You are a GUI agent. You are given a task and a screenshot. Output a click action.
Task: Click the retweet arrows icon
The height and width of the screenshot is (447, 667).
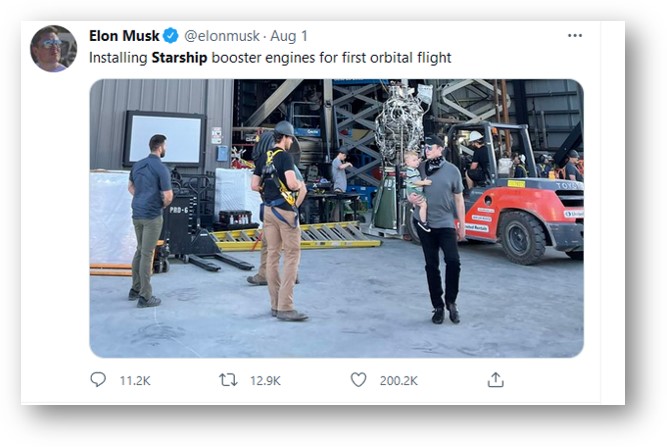click(x=228, y=380)
